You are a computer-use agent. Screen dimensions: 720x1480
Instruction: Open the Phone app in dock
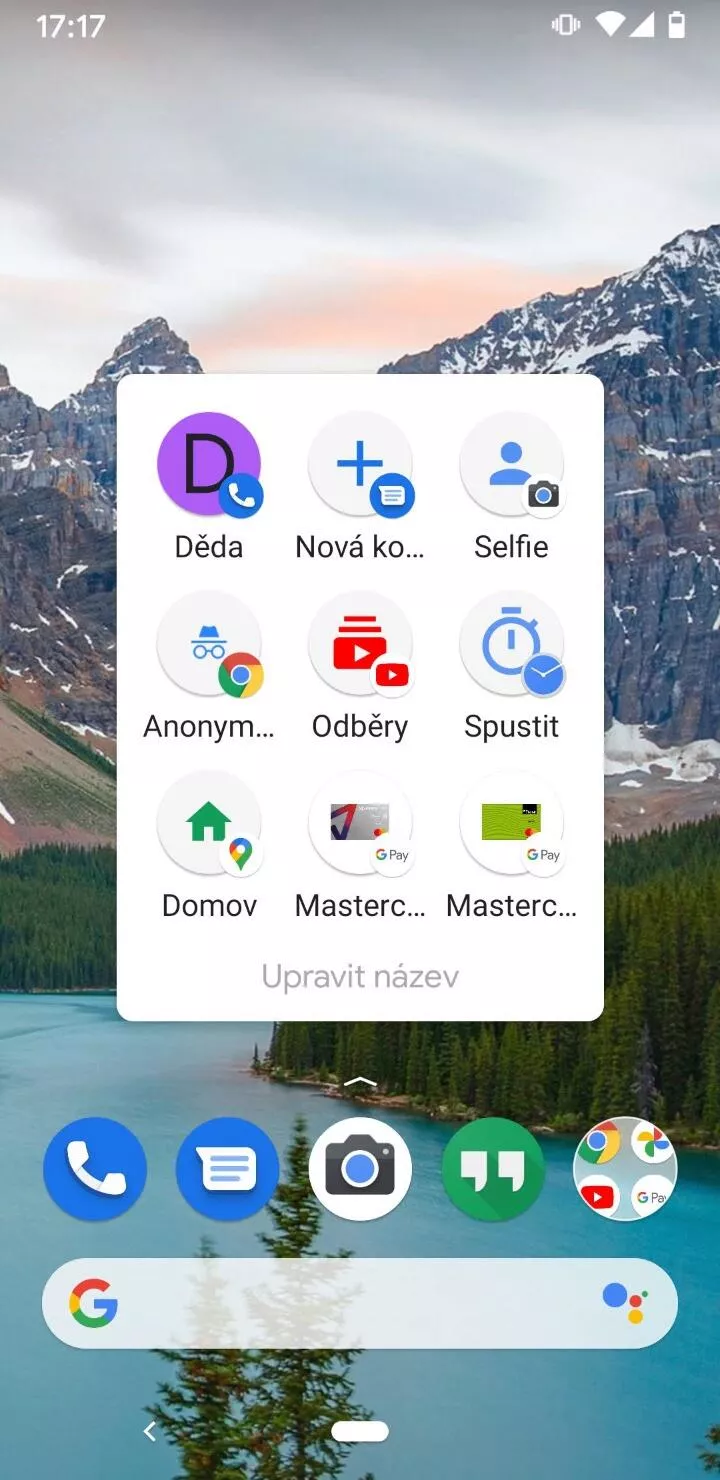pyautogui.click(x=95, y=1169)
